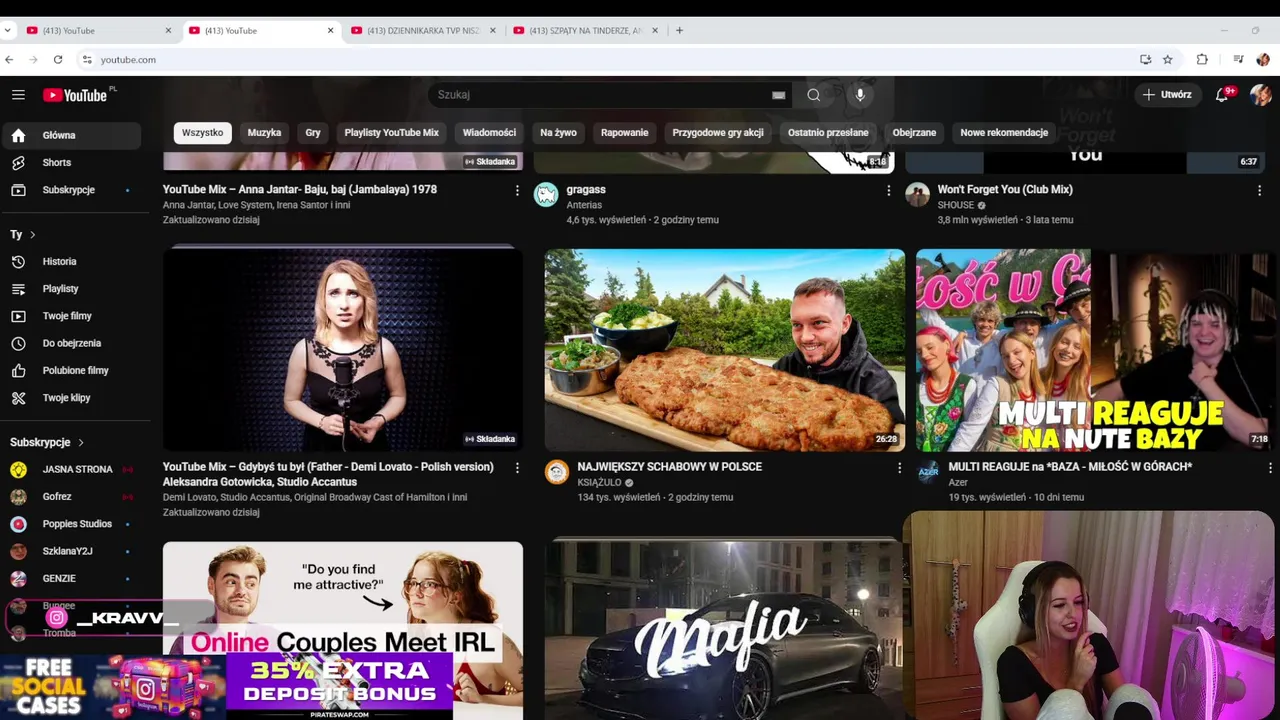Select the Obejrzane filter chip

914,133
